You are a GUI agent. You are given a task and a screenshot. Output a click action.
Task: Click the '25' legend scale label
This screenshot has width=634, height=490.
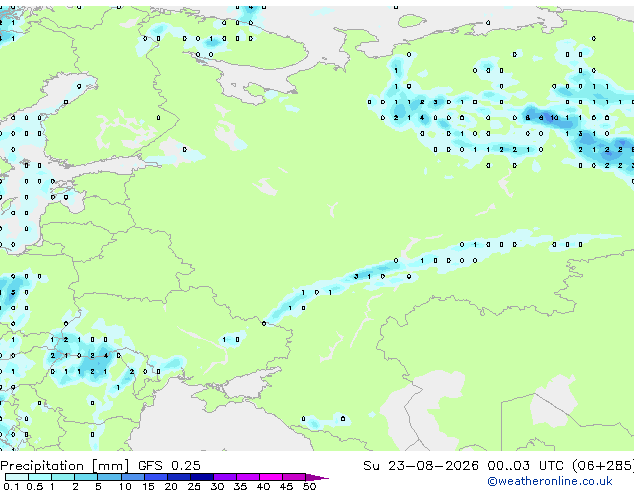pyautogui.click(x=194, y=486)
